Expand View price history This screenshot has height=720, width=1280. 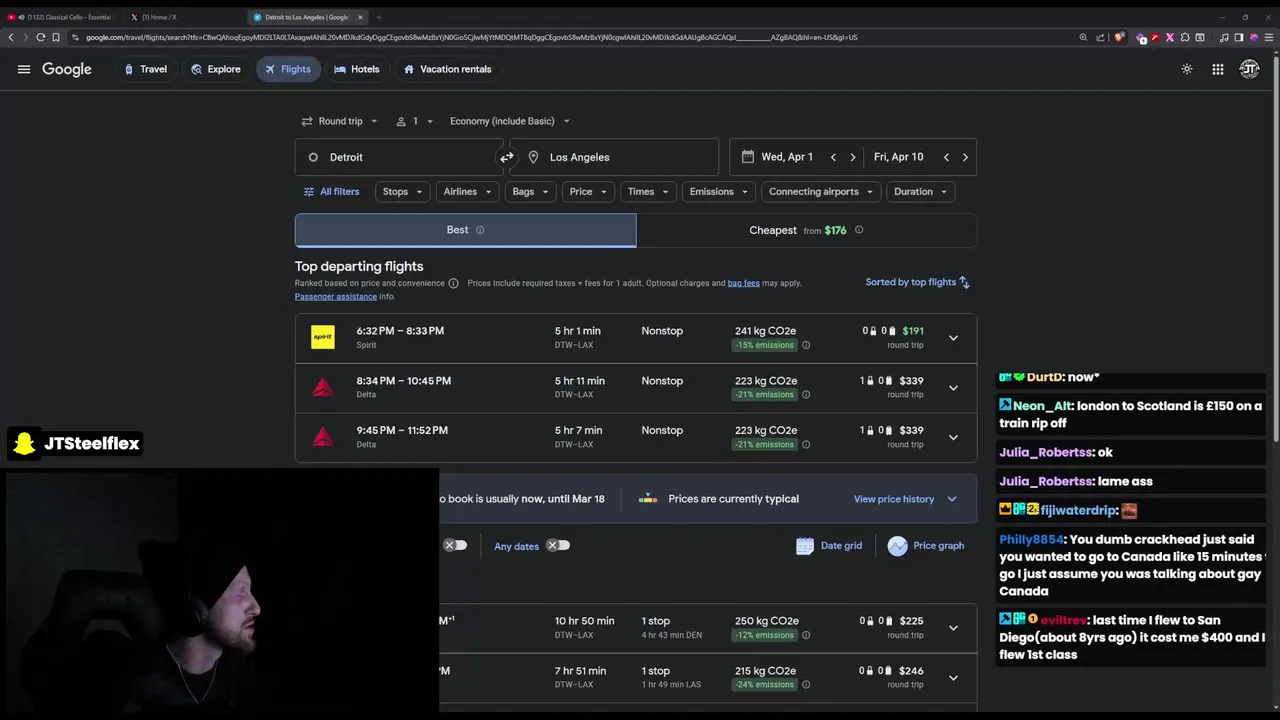click(905, 499)
